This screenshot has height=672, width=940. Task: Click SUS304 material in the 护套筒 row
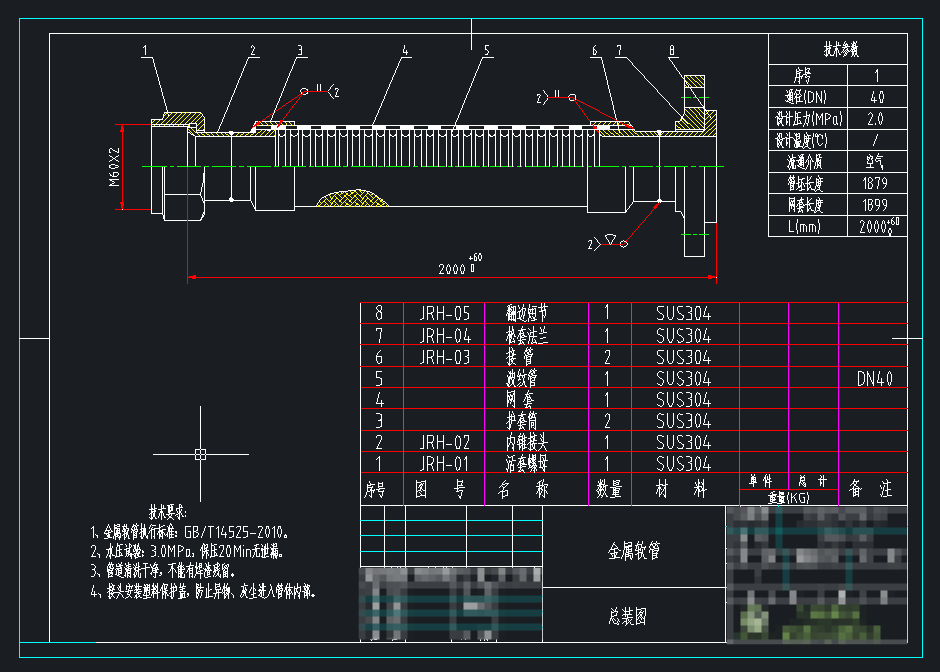coord(683,421)
